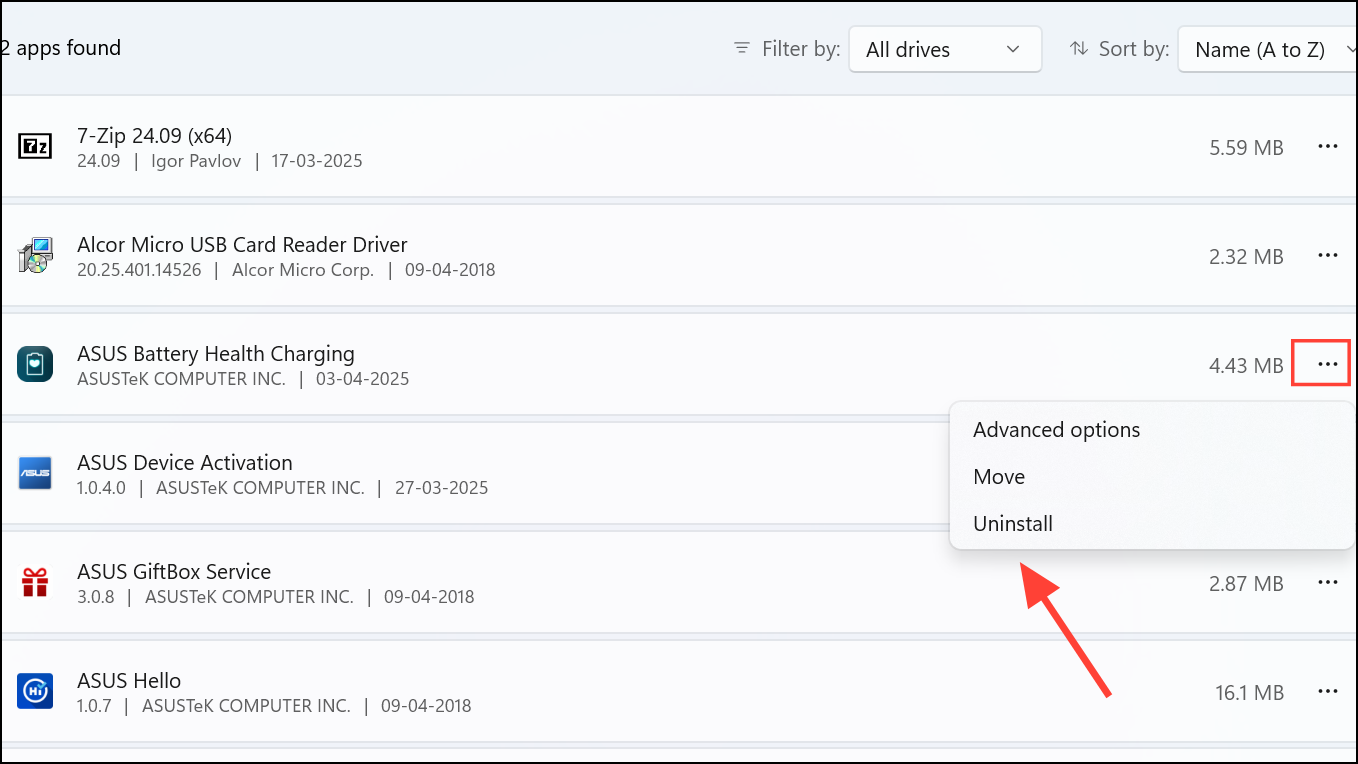1358x764 pixels.
Task: Click the ASUS Device Activation icon
Action: point(35,474)
